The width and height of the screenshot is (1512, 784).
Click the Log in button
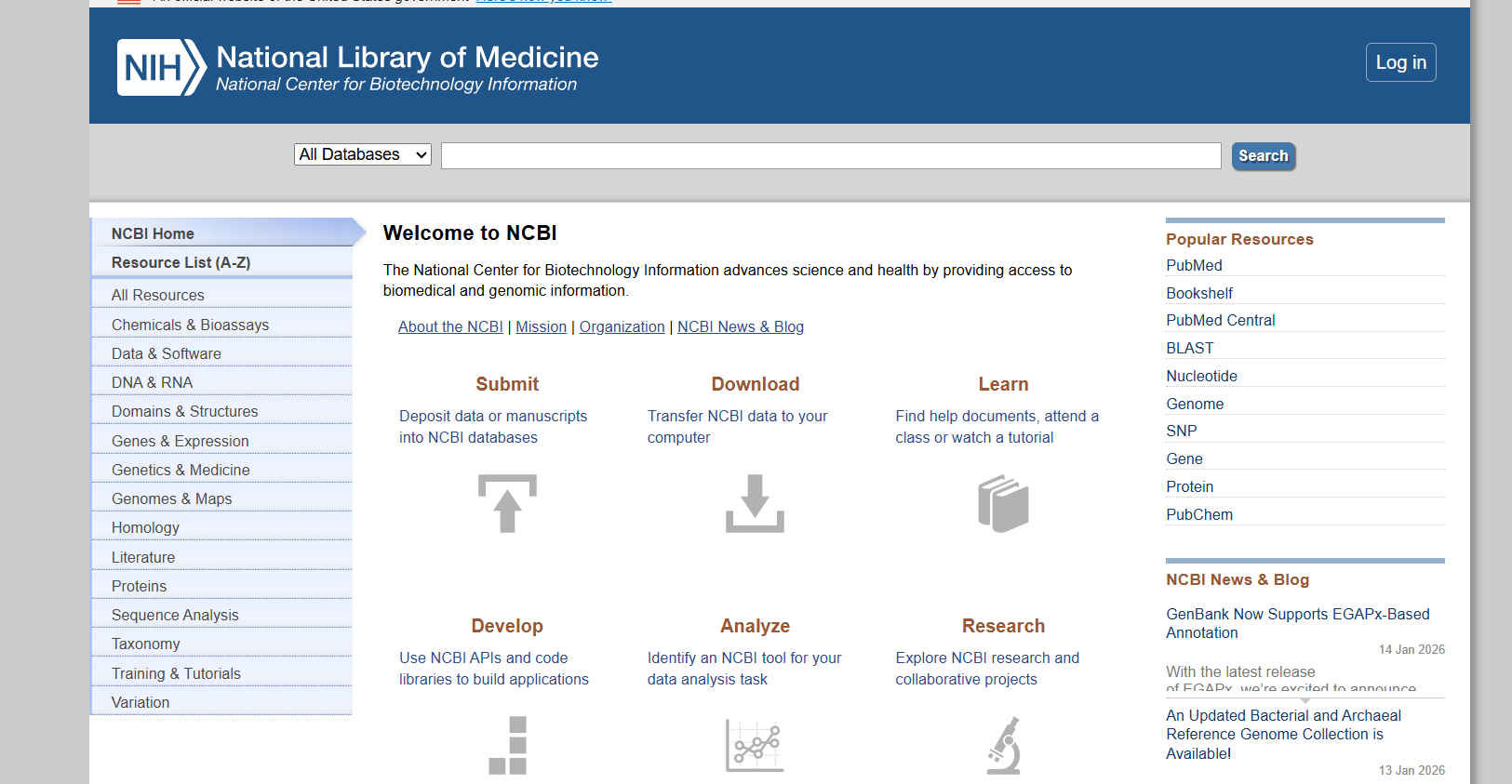point(1400,61)
